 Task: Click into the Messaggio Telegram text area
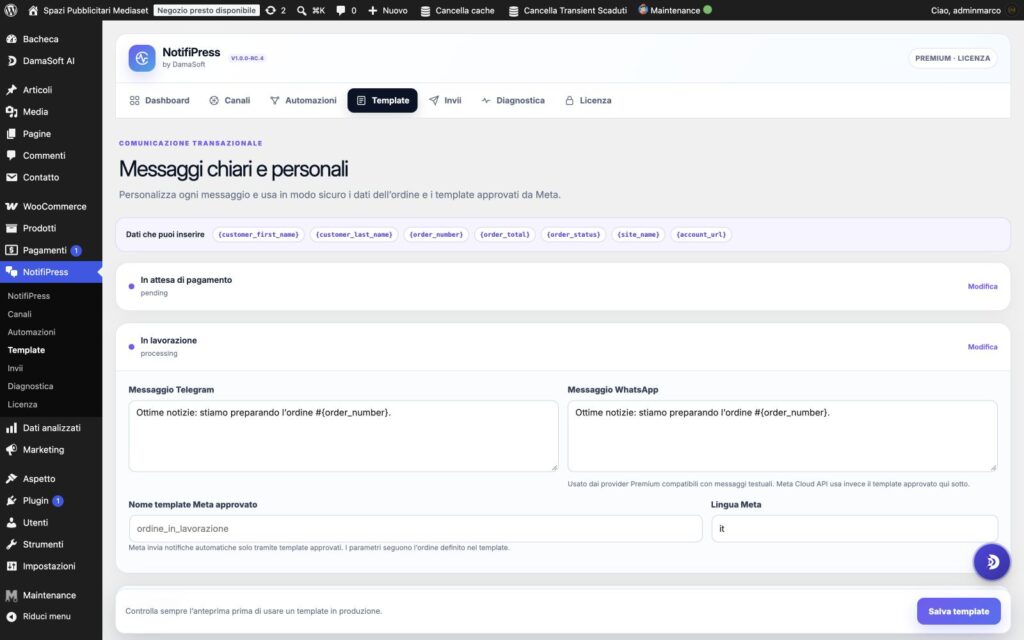pyautogui.click(x=344, y=436)
